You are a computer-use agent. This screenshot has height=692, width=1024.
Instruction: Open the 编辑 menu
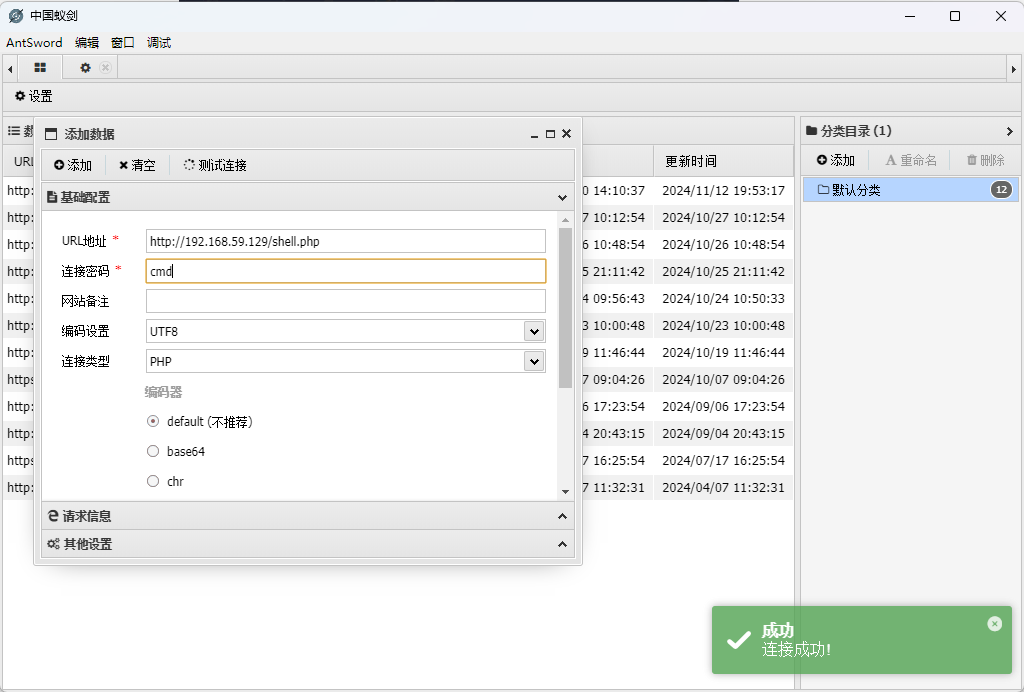pos(87,42)
